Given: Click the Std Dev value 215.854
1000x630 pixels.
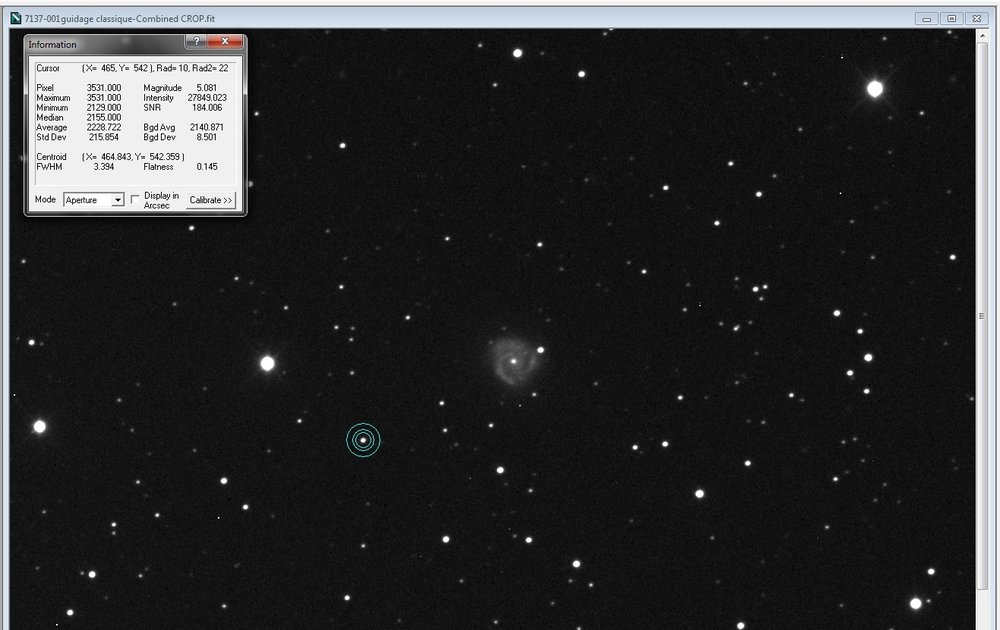Looking at the screenshot, I should click(104, 137).
